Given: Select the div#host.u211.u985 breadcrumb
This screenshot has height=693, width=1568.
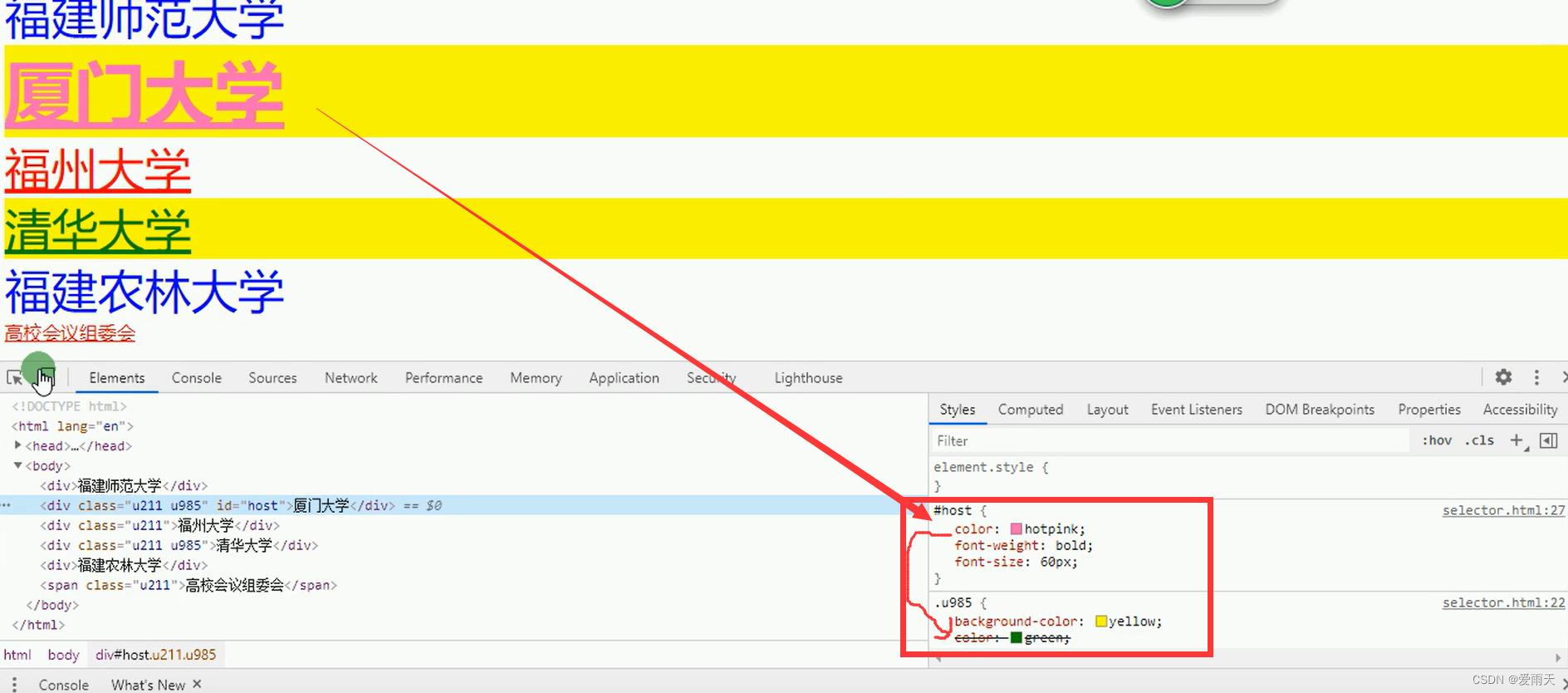Looking at the screenshot, I should [155, 655].
